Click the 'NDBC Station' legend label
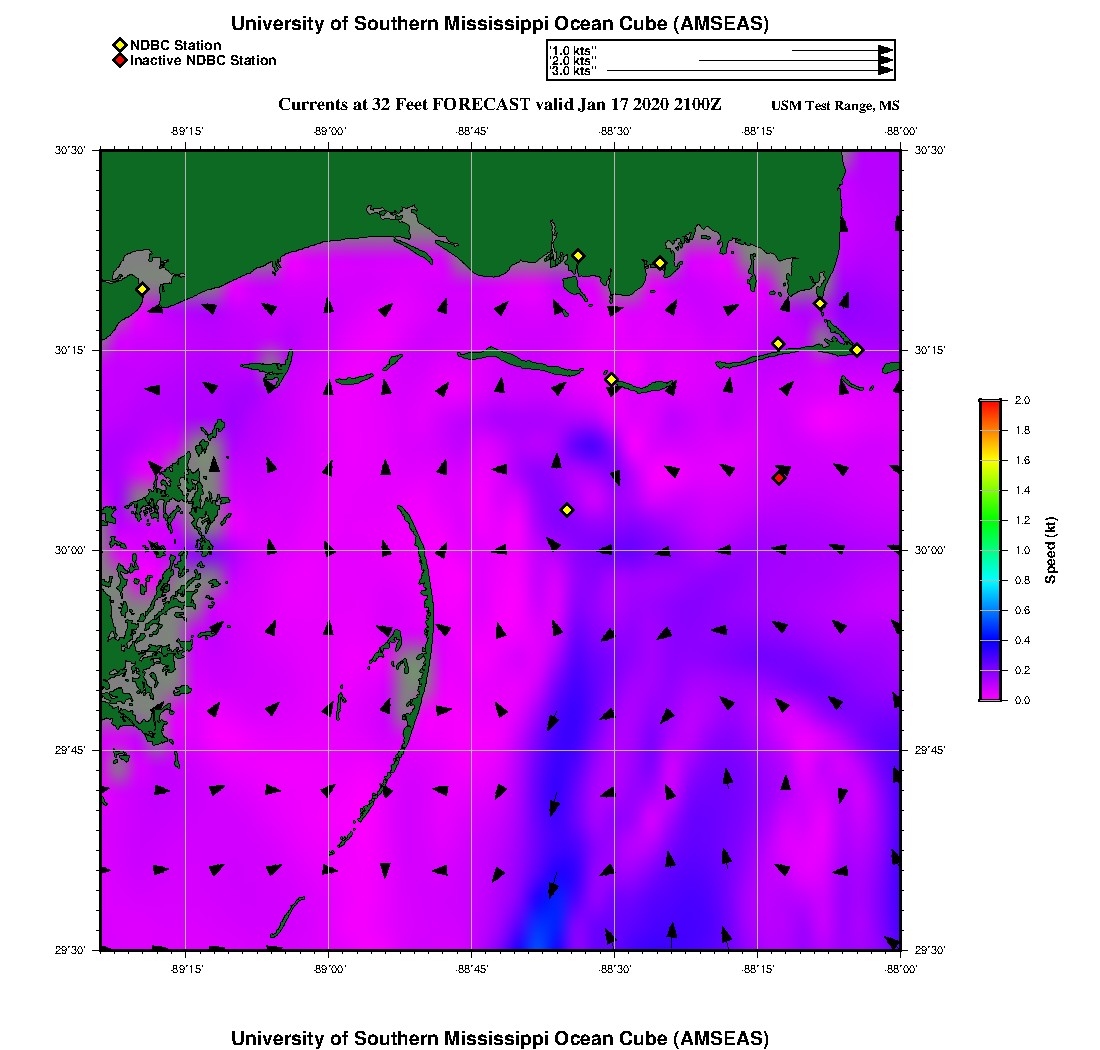 click(x=176, y=45)
